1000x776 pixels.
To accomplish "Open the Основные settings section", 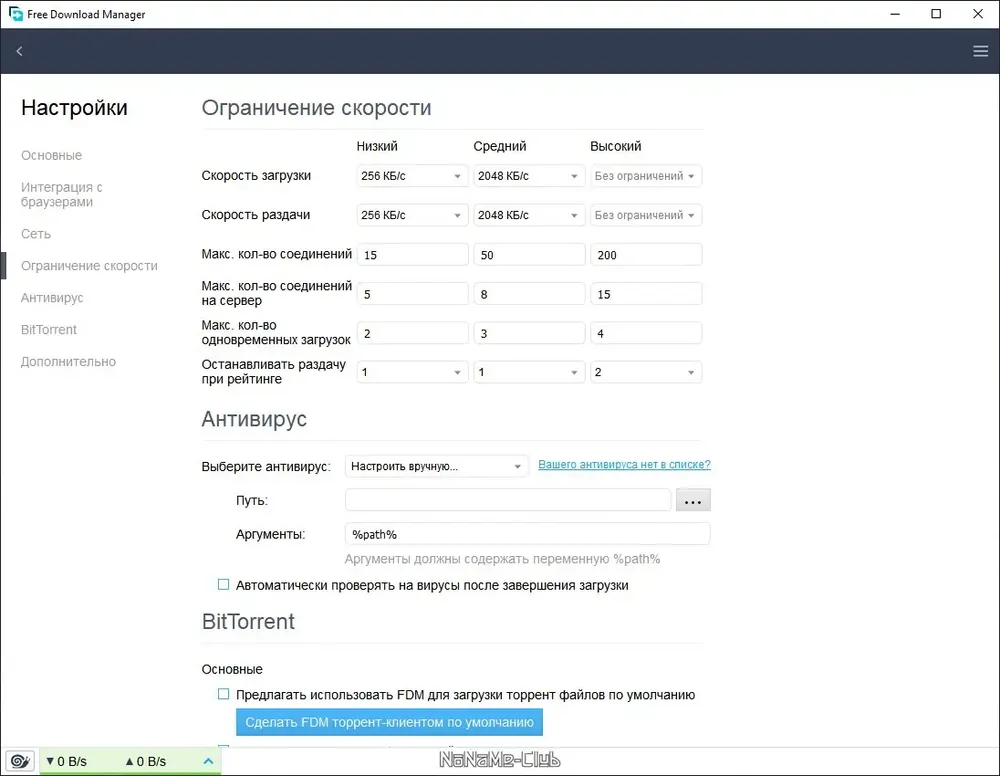I will point(52,156).
